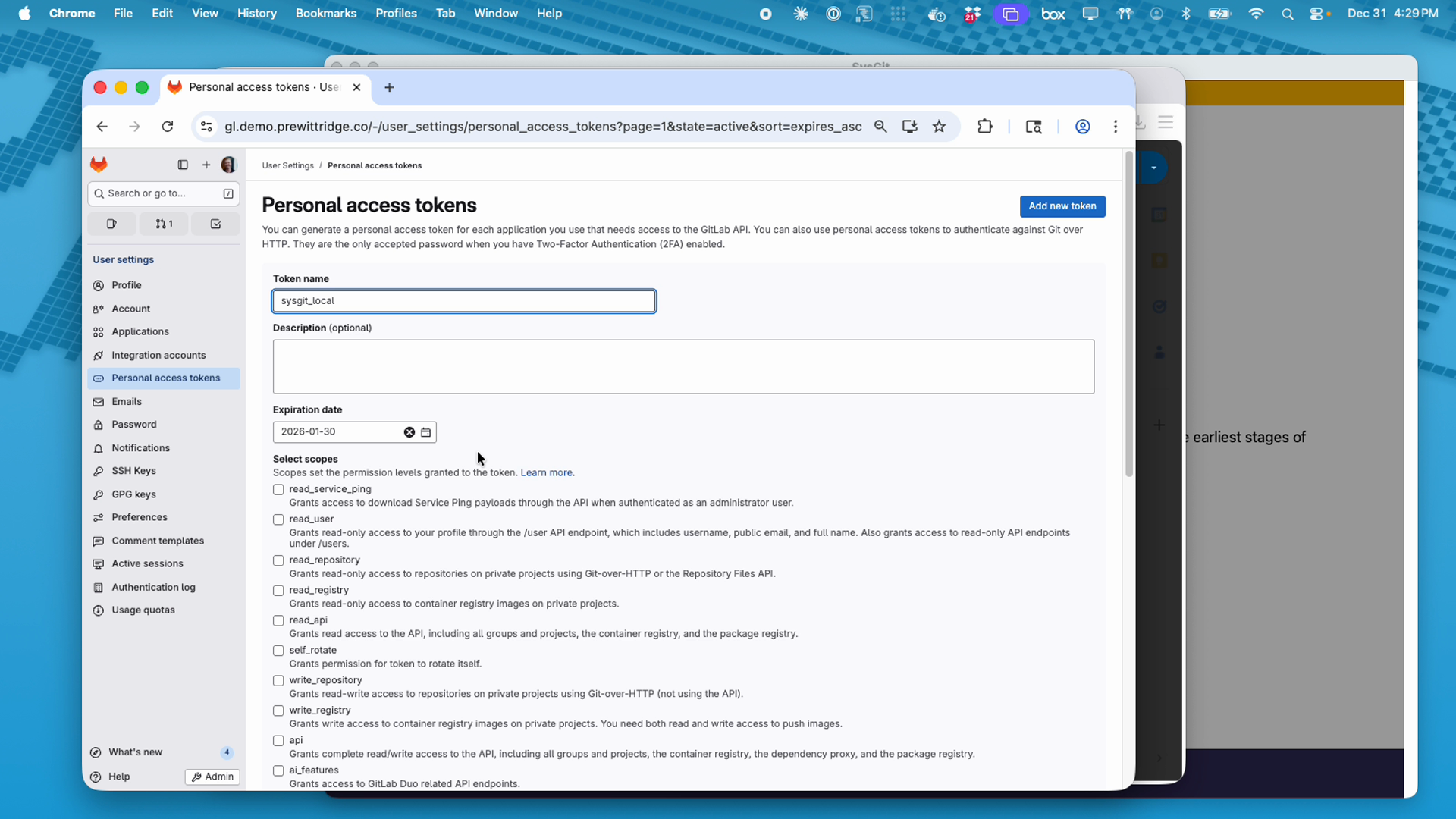Open the Chrome three-dot menu
This screenshot has width=1456, height=819.
(x=1116, y=127)
